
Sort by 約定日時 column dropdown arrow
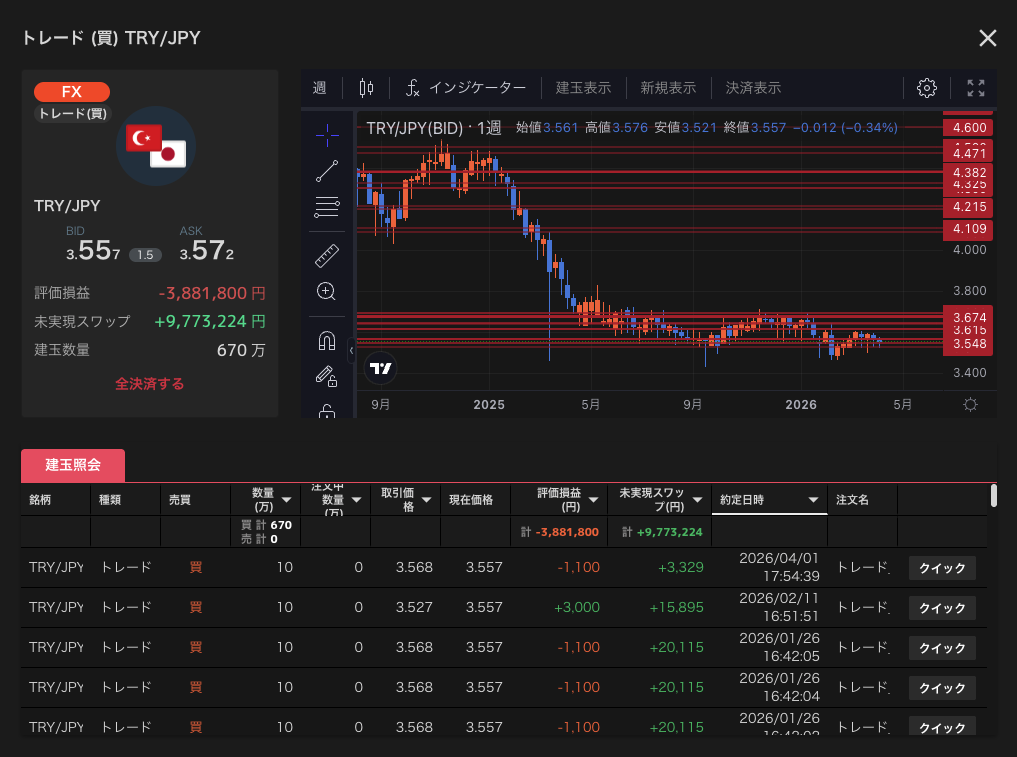(813, 500)
